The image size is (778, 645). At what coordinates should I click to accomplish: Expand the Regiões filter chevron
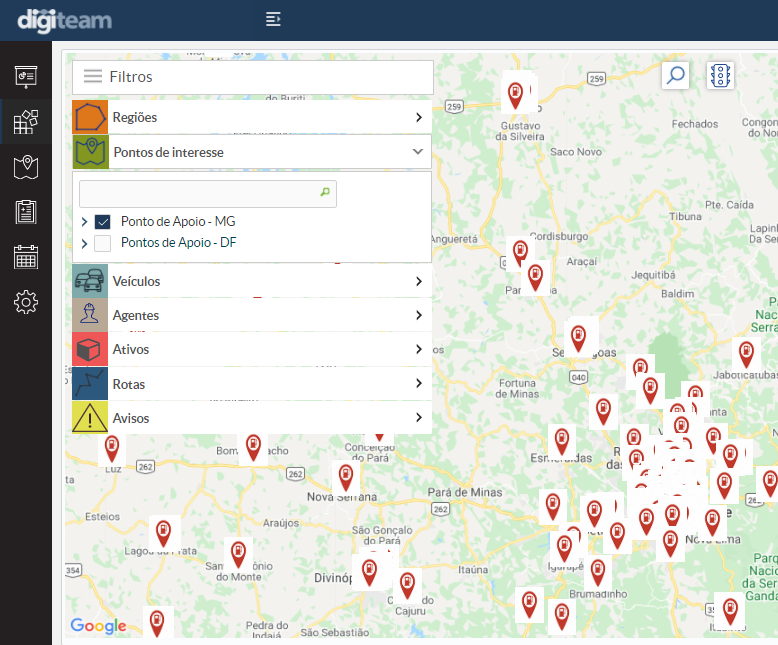(419, 117)
